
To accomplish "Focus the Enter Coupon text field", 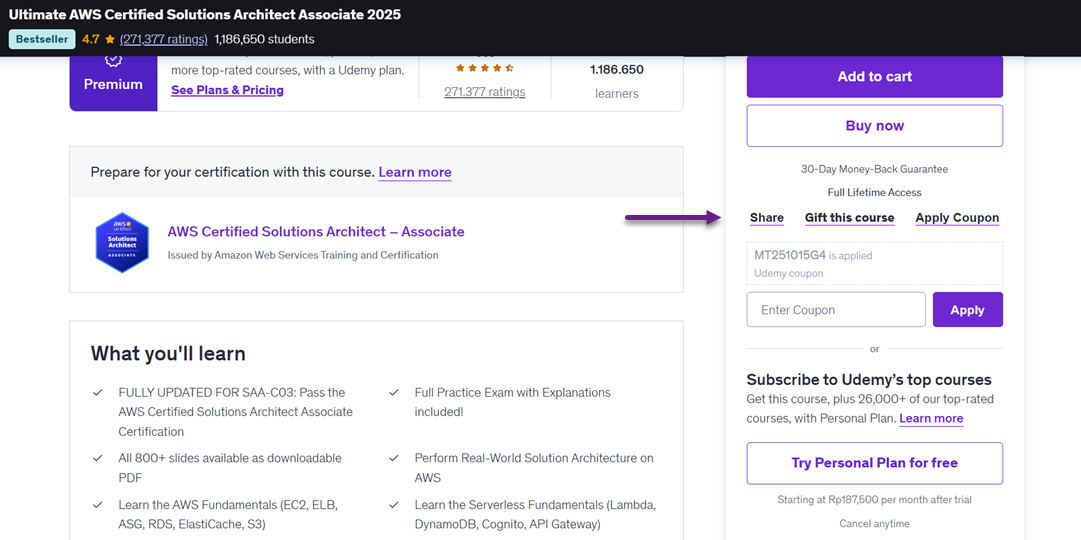I will click(x=836, y=310).
